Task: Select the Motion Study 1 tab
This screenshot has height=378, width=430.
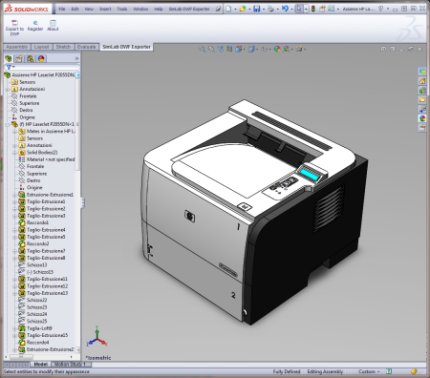Action: point(69,364)
